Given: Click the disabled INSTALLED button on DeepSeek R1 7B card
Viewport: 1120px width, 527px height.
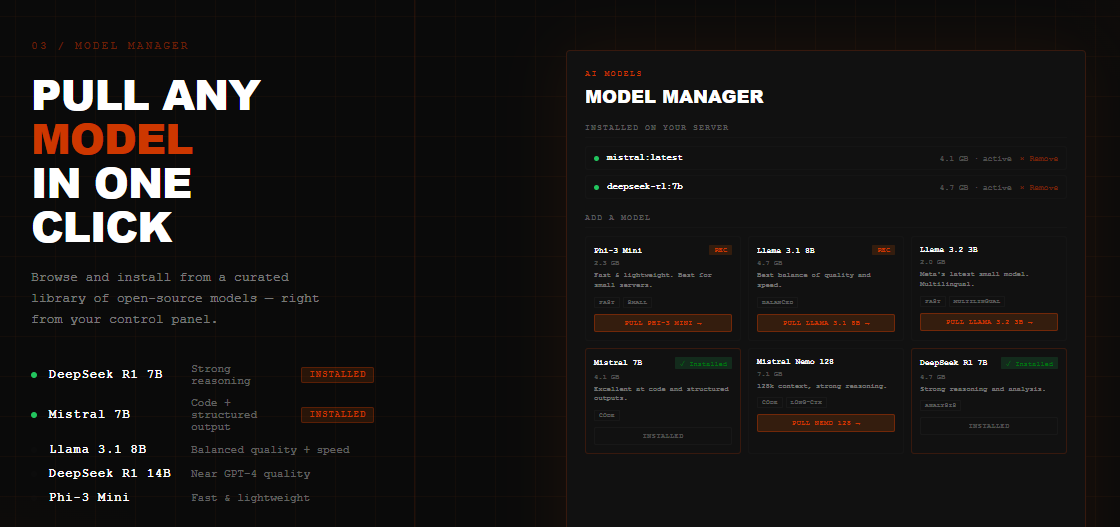Looking at the screenshot, I should click(x=989, y=426).
